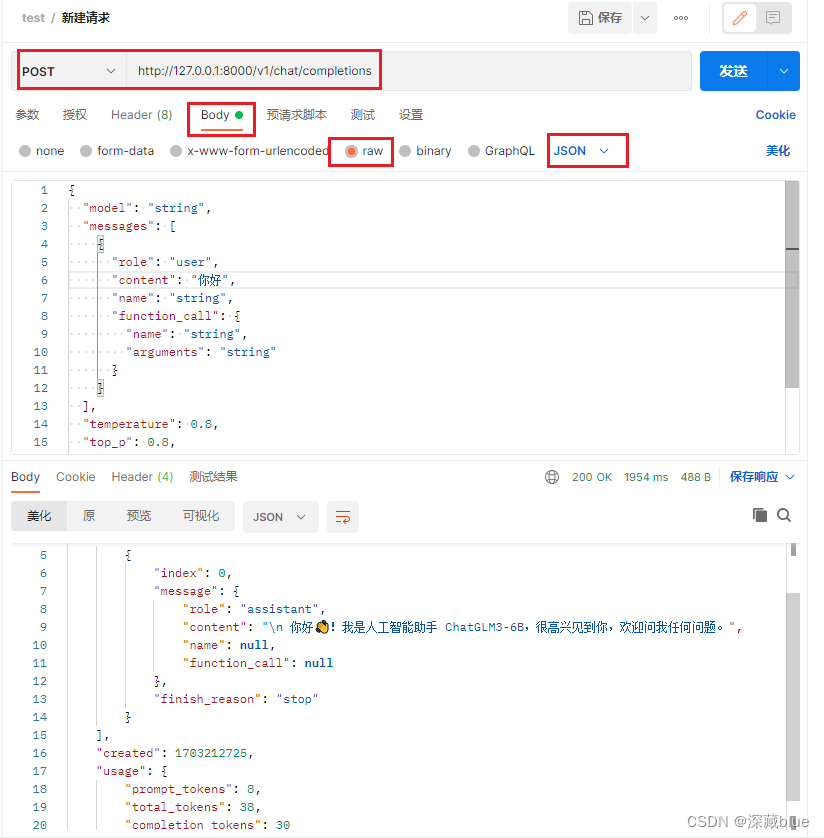Open the response JSON format dropdown

click(x=280, y=517)
